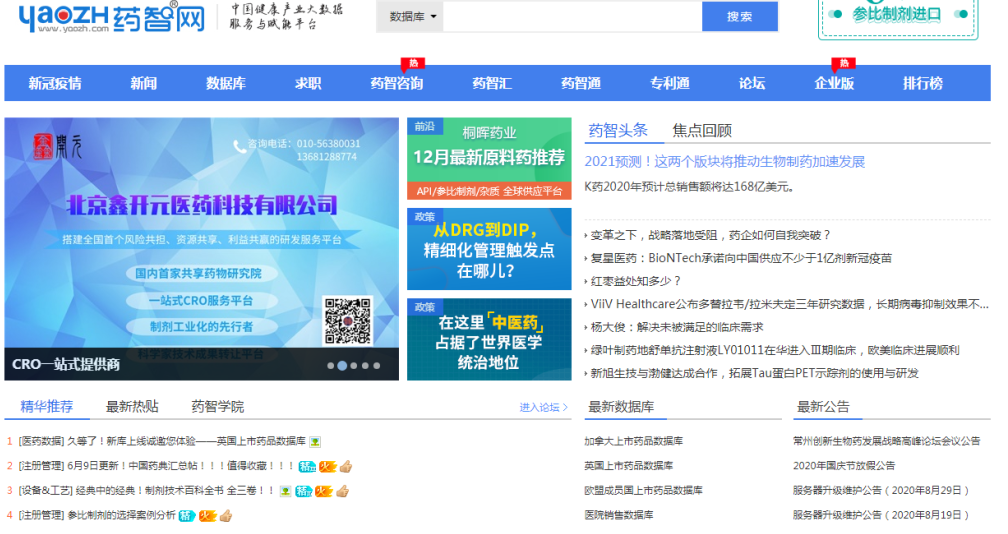The image size is (1008, 534).
Task: Click image attachment icon on 英国上市药品数据库 post
Action: coord(315,442)
